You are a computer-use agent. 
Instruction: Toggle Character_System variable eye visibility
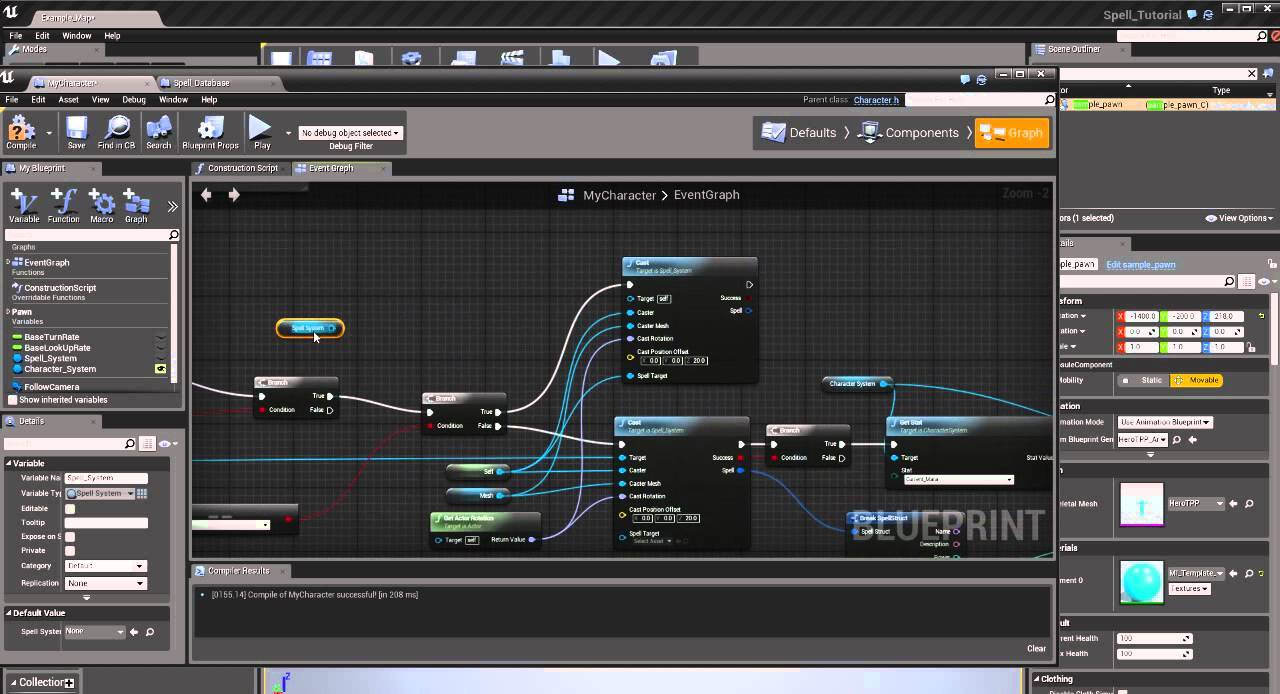point(160,369)
